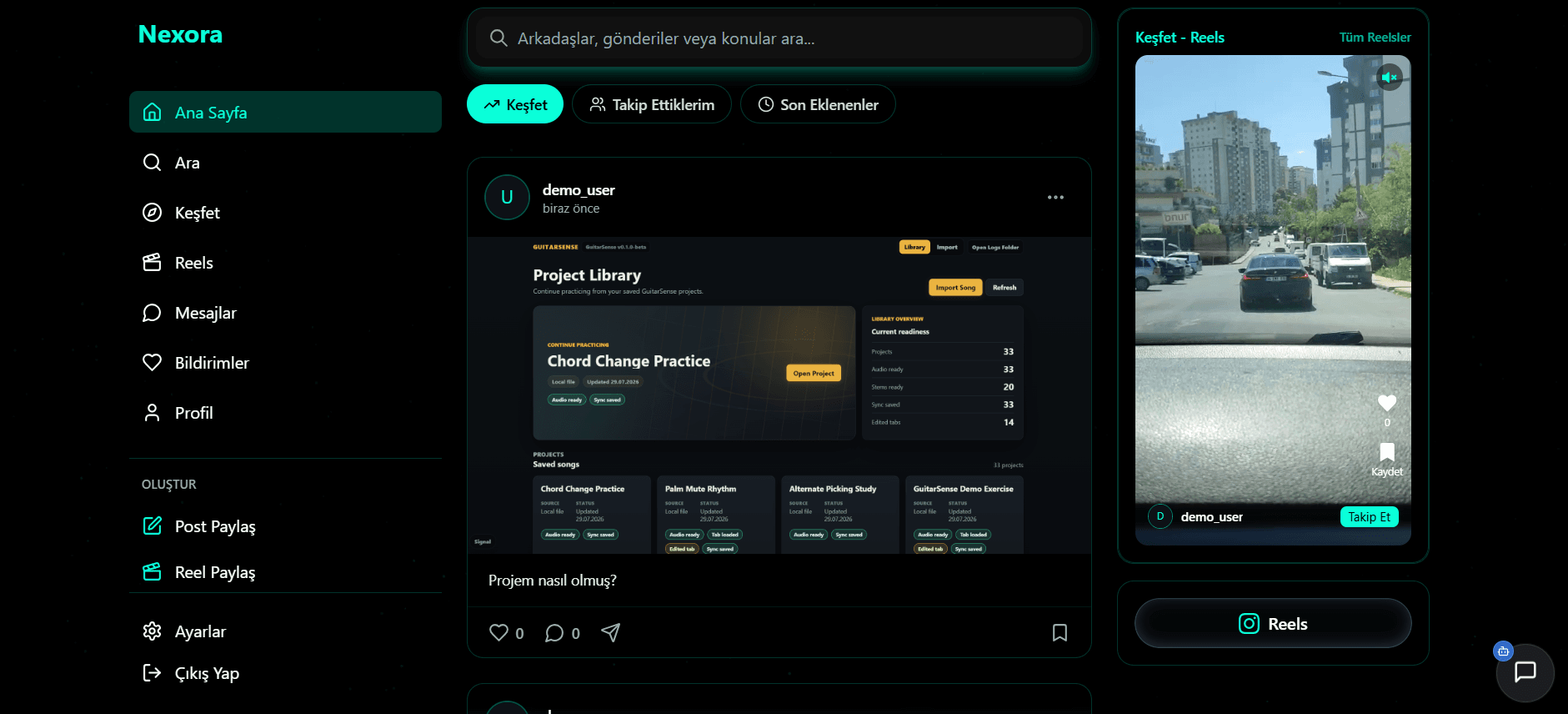Click the reel's D avatar
1568x714 pixels.
1160,516
